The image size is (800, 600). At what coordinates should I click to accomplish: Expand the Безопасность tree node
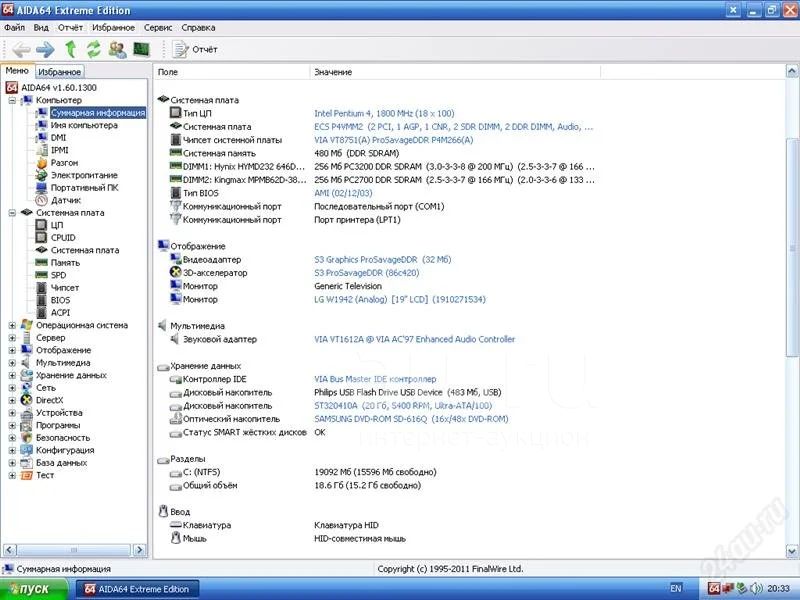coord(12,438)
